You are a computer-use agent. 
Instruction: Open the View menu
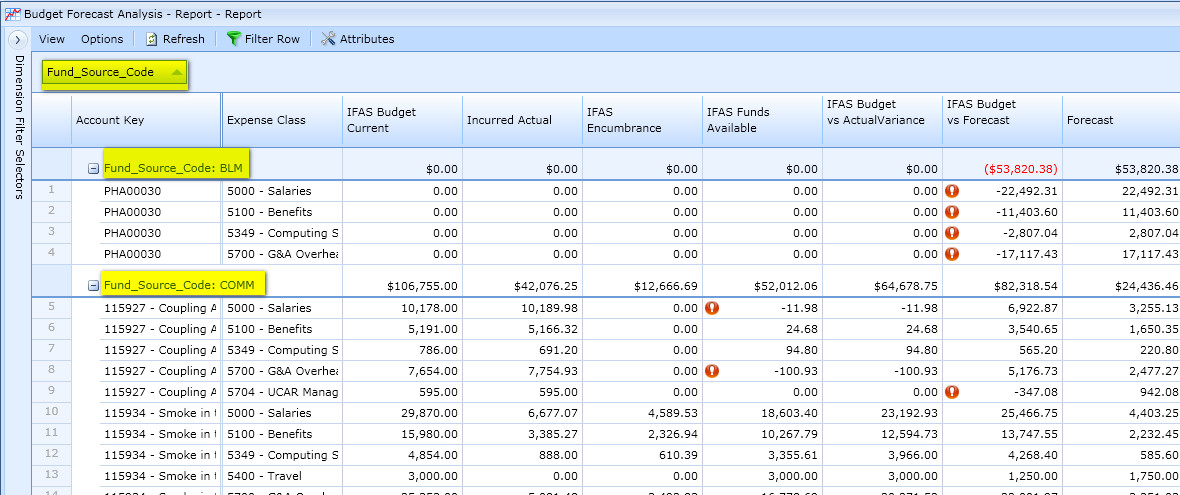[x=52, y=39]
